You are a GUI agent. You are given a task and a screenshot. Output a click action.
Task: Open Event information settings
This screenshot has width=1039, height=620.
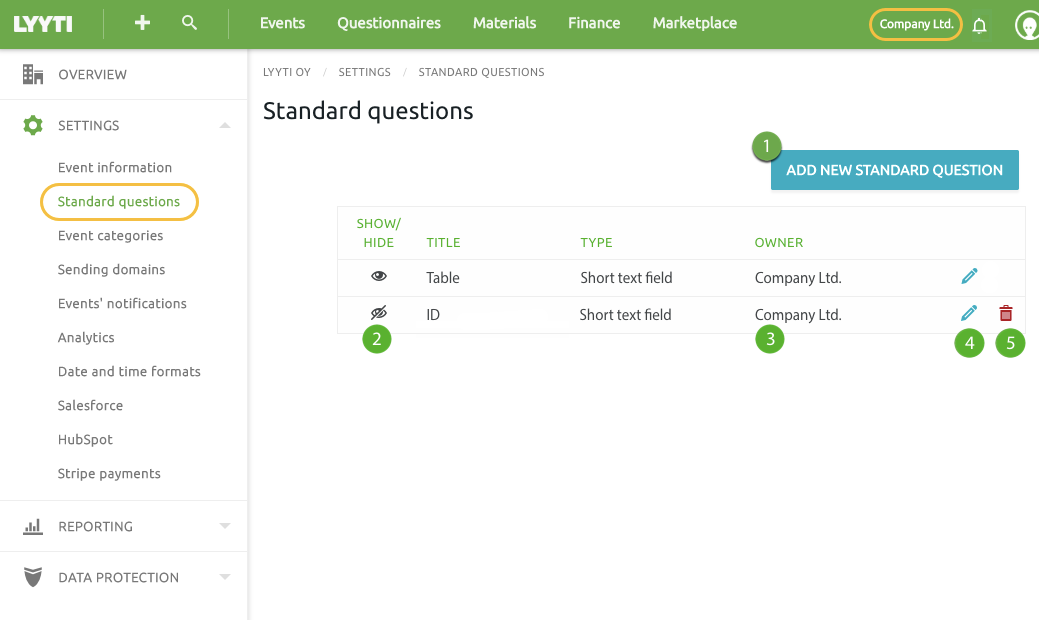[x=115, y=168]
